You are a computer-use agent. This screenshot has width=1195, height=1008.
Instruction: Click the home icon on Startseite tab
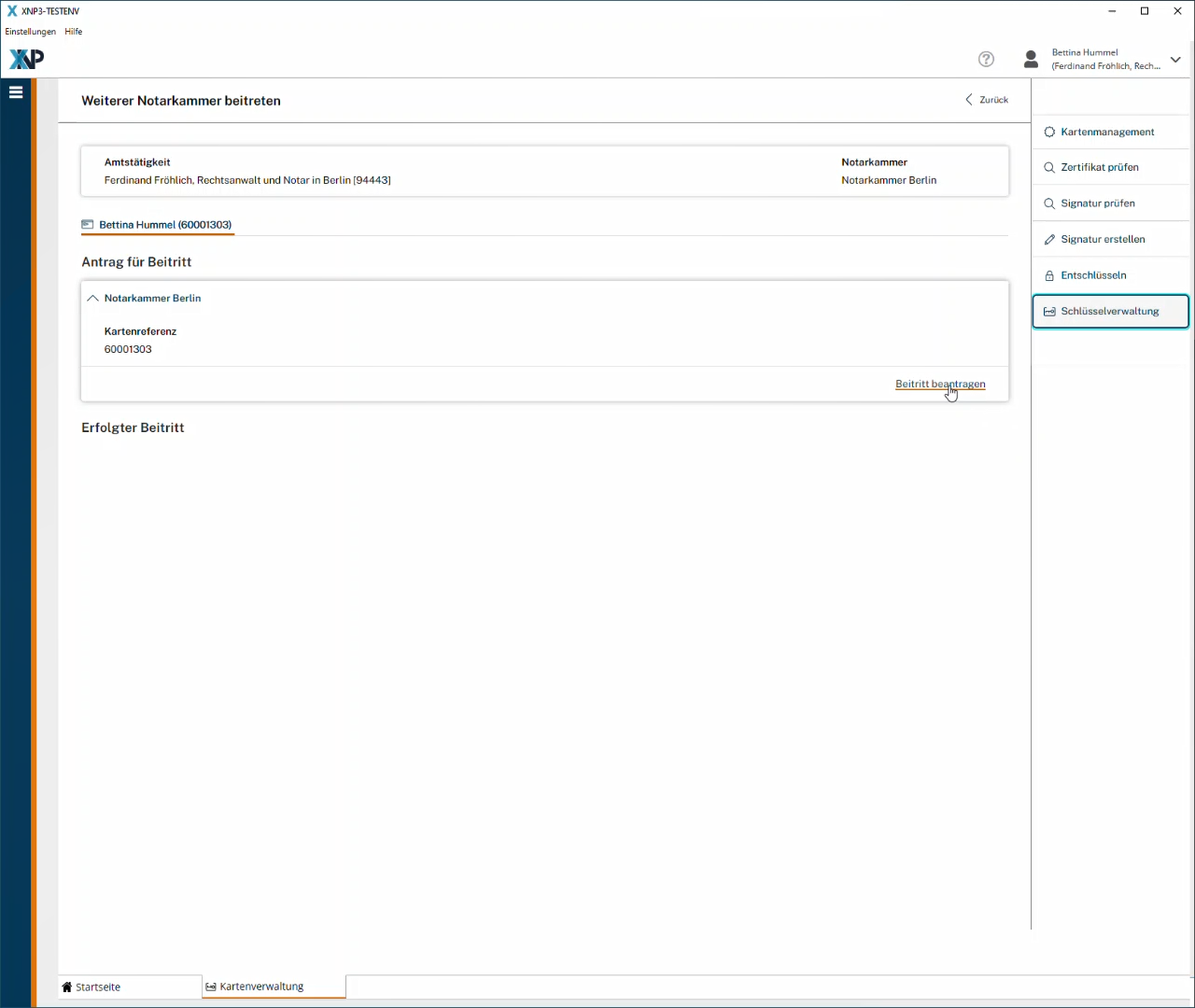coord(67,987)
